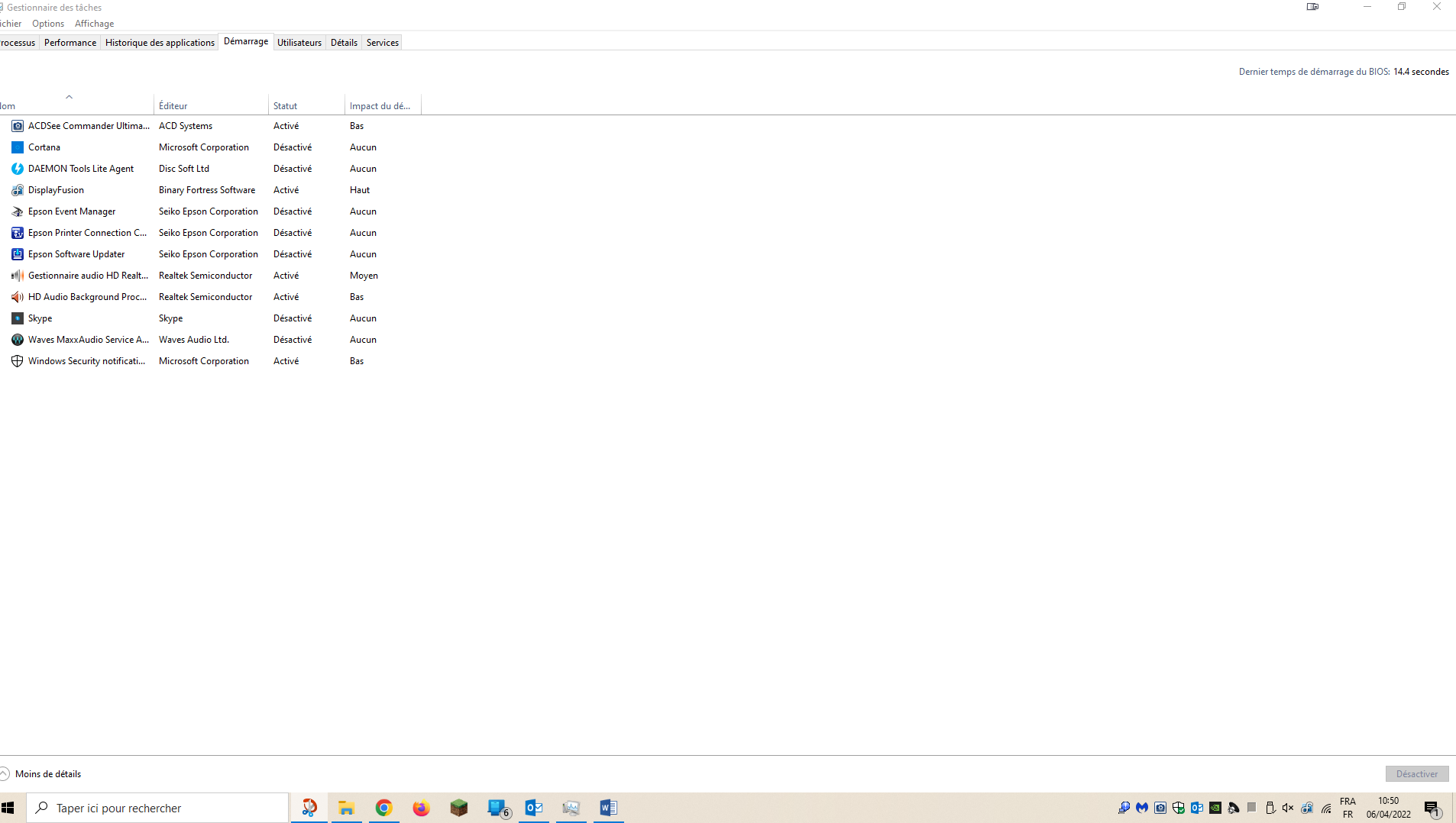Click the Epson Event Manager icon
This screenshot has height=823, width=1456.
pos(18,211)
